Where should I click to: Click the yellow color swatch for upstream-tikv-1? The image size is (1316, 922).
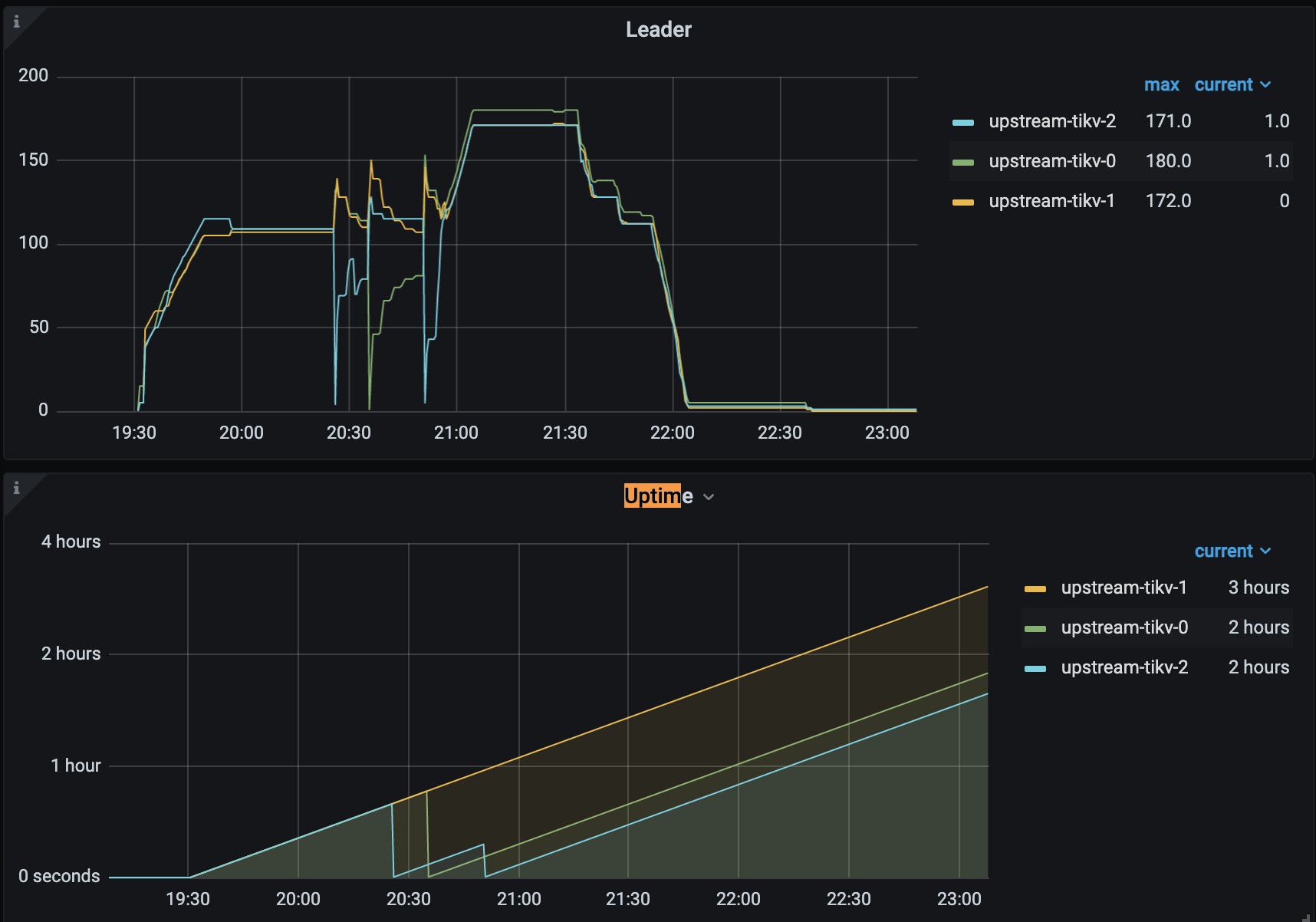pyautogui.click(x=1037, y=588)
